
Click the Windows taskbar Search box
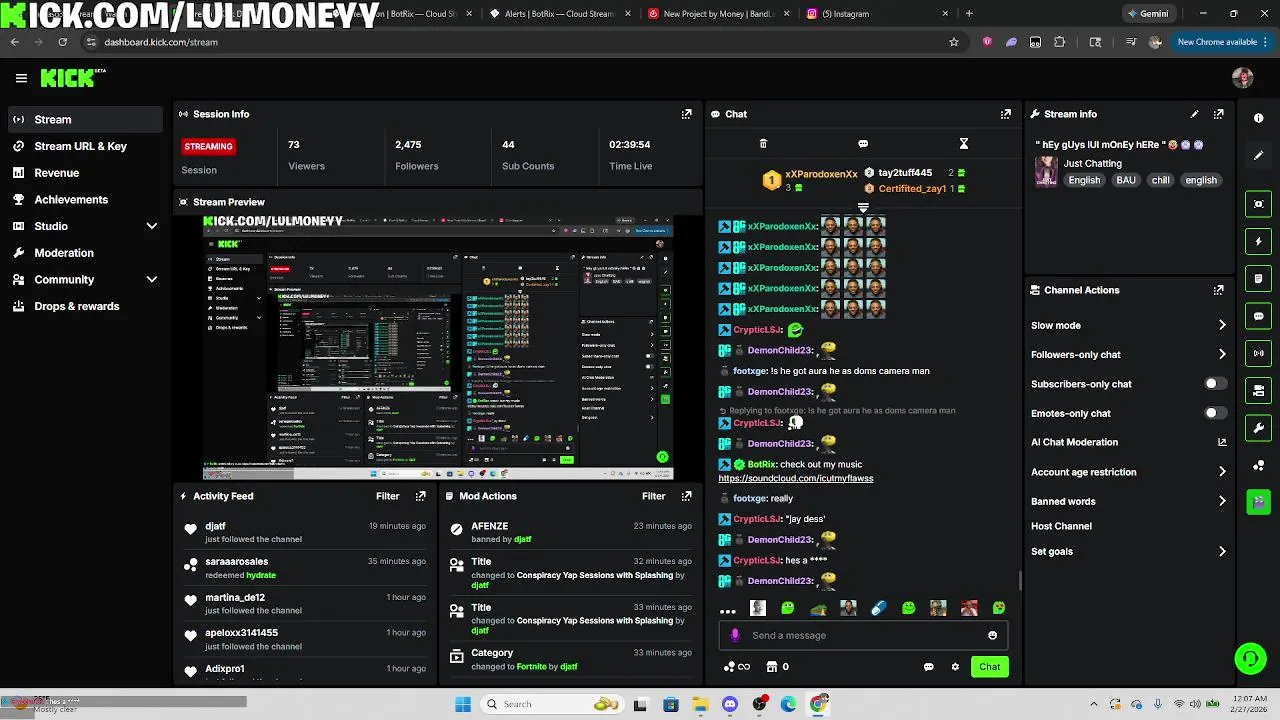point(552,704)
